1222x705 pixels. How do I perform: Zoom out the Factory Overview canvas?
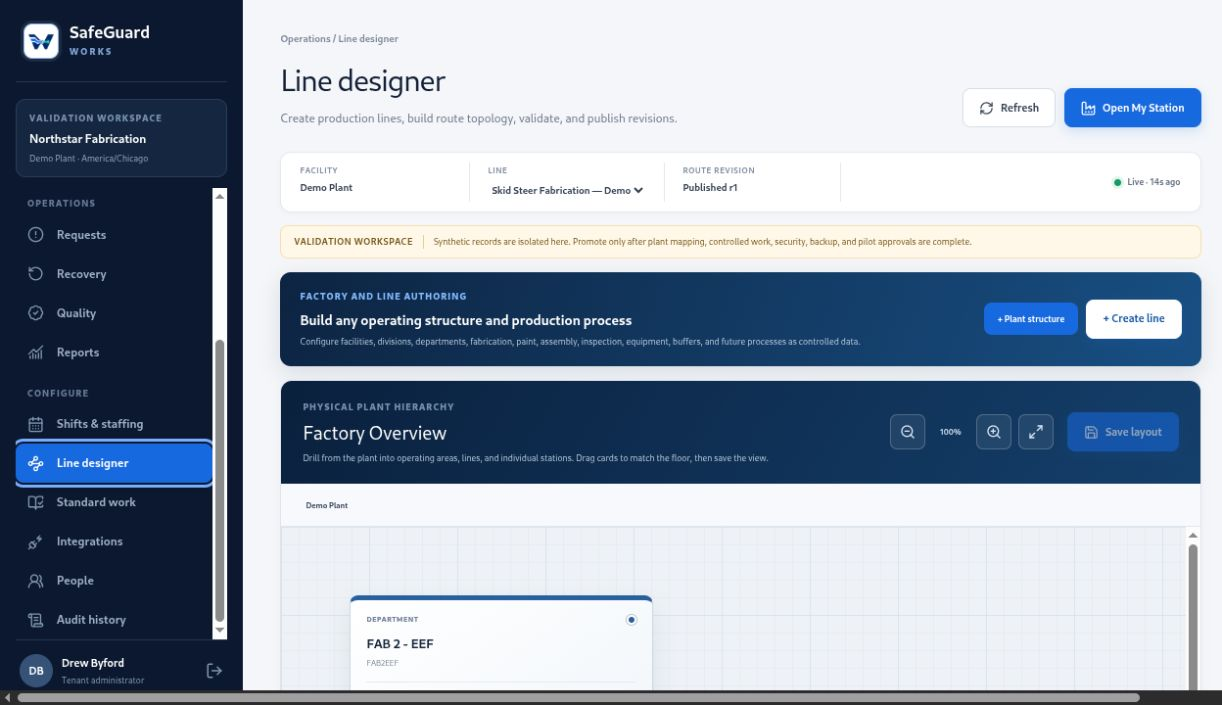tap(908, 432)
